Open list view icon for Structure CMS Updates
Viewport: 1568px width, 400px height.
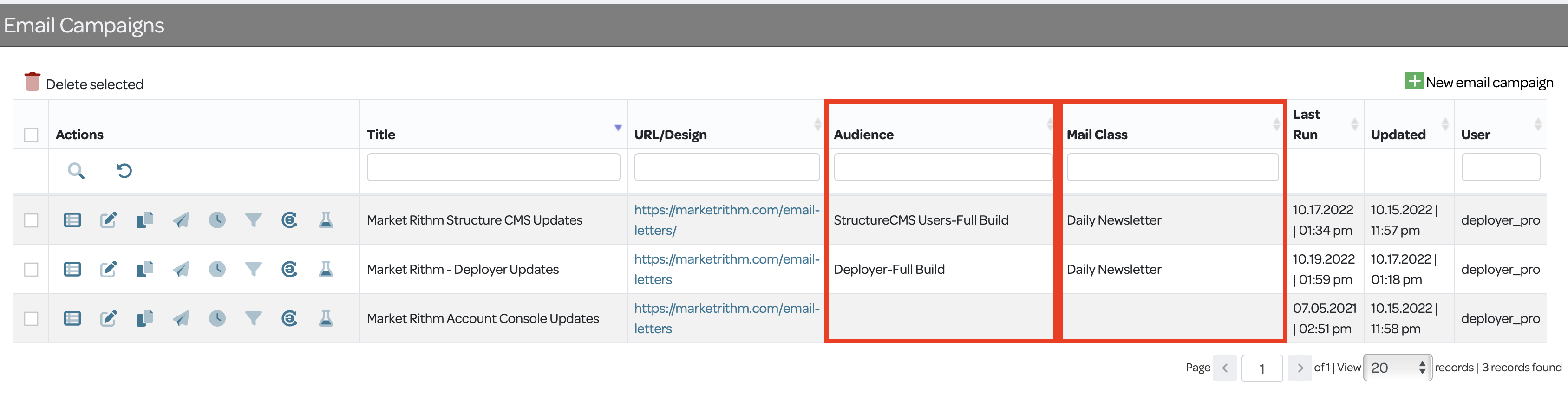[x=72, y=220]
